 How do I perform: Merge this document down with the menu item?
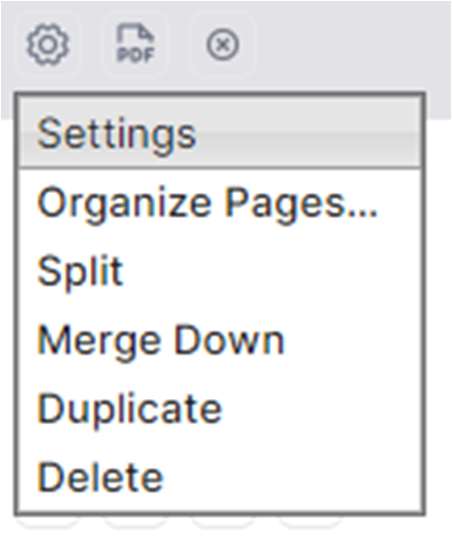tap(219, 341)
